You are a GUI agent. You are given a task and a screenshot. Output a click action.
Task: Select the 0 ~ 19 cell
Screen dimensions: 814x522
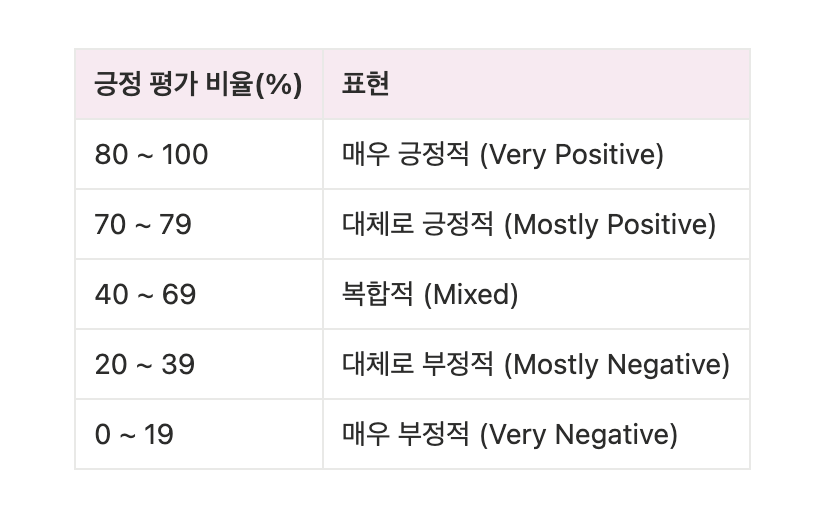(199, 434)
